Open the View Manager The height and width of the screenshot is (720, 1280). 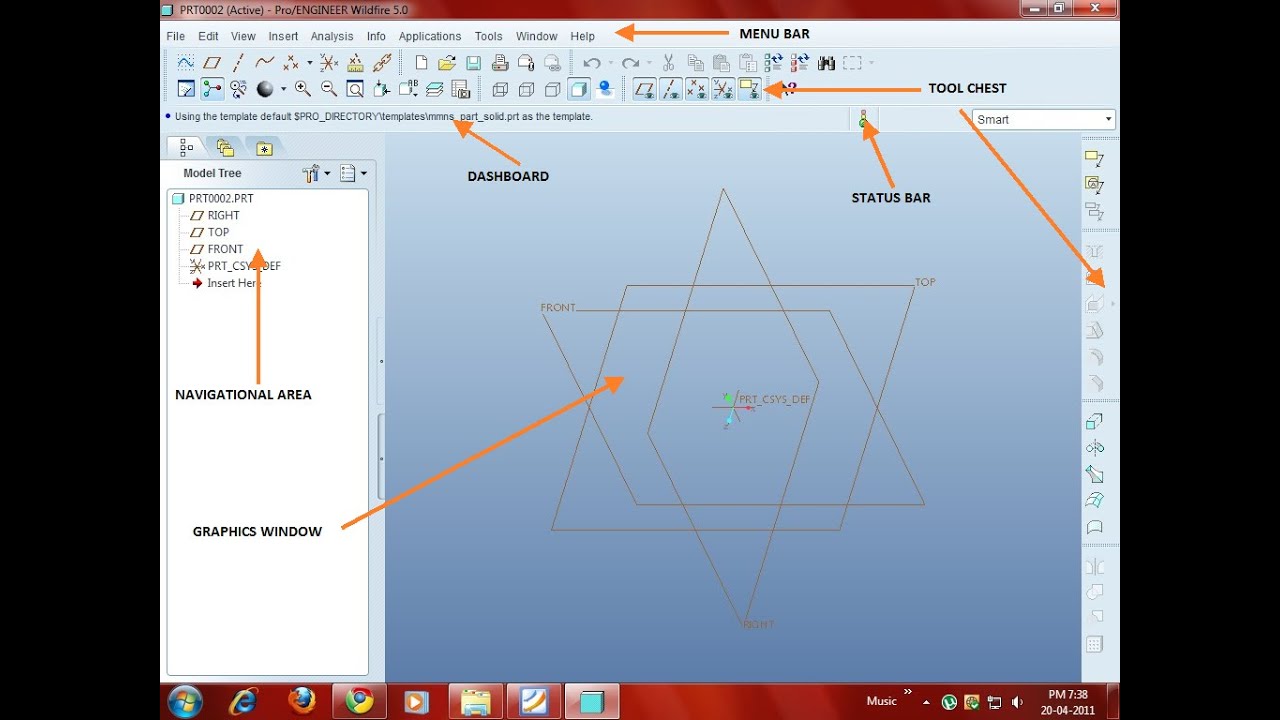coord(460,89)
